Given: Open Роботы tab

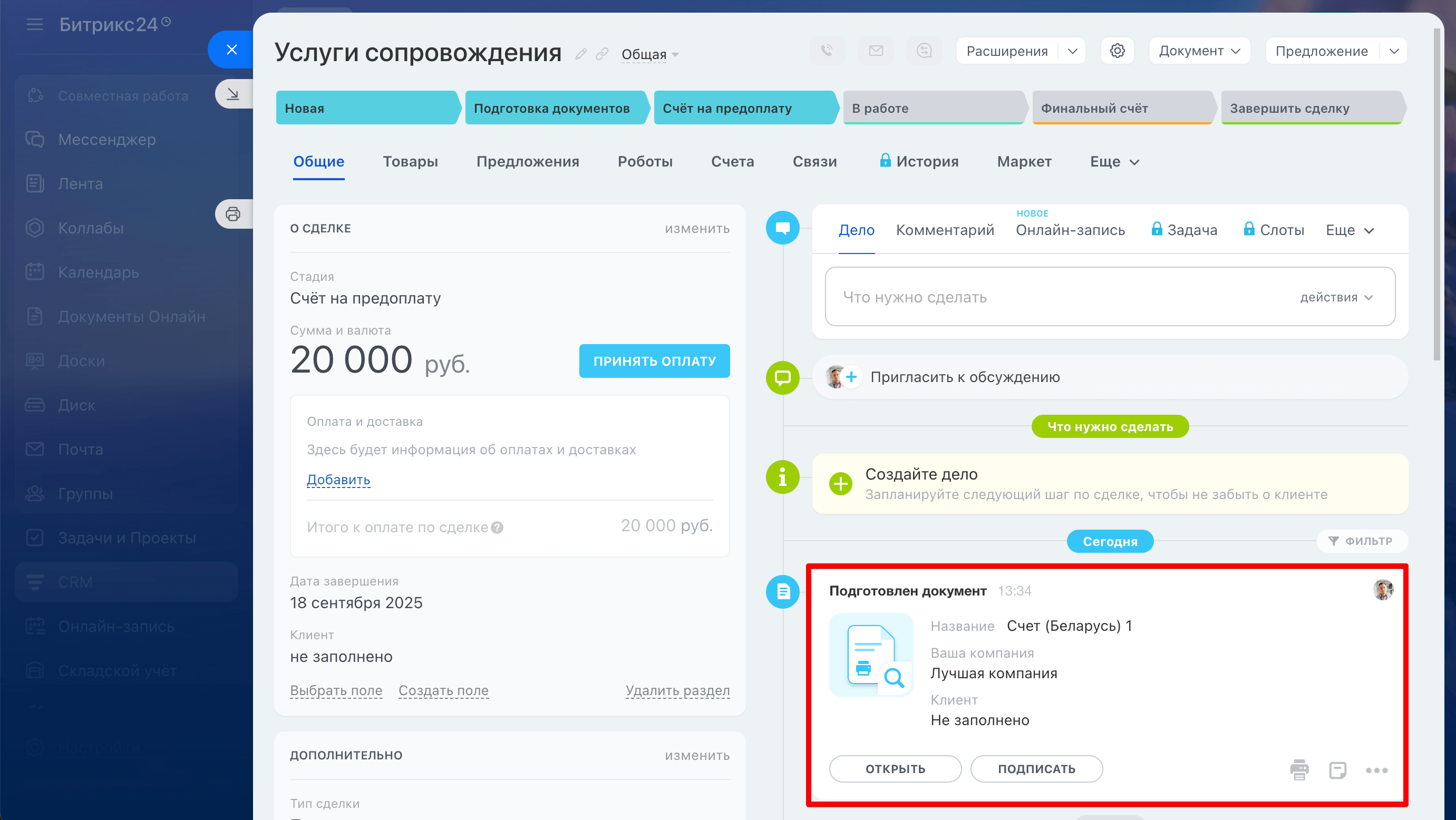Looking at the screenshot, I should point(645,162).
